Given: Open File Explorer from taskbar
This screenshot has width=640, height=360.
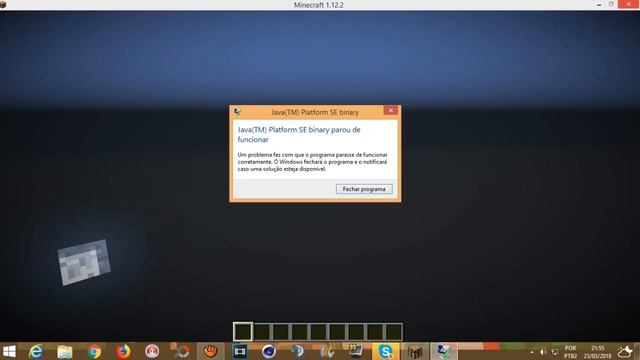Looking at the screenshot, I should [x=65, y=351].
